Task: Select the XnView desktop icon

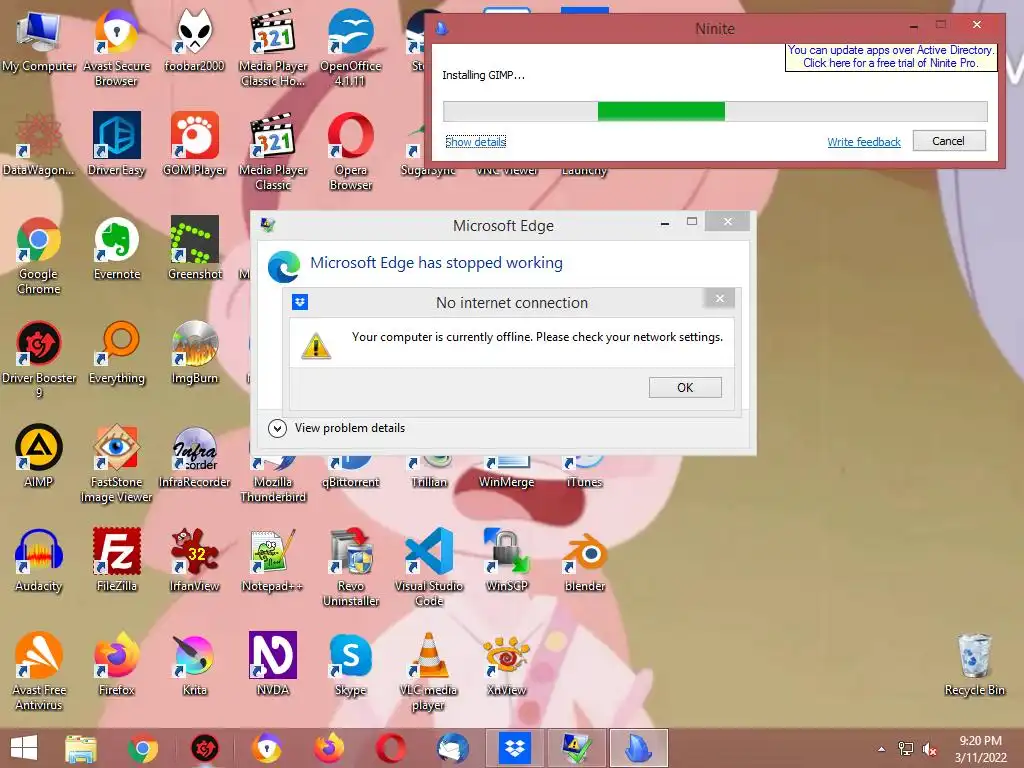Action: coord(507,664)
